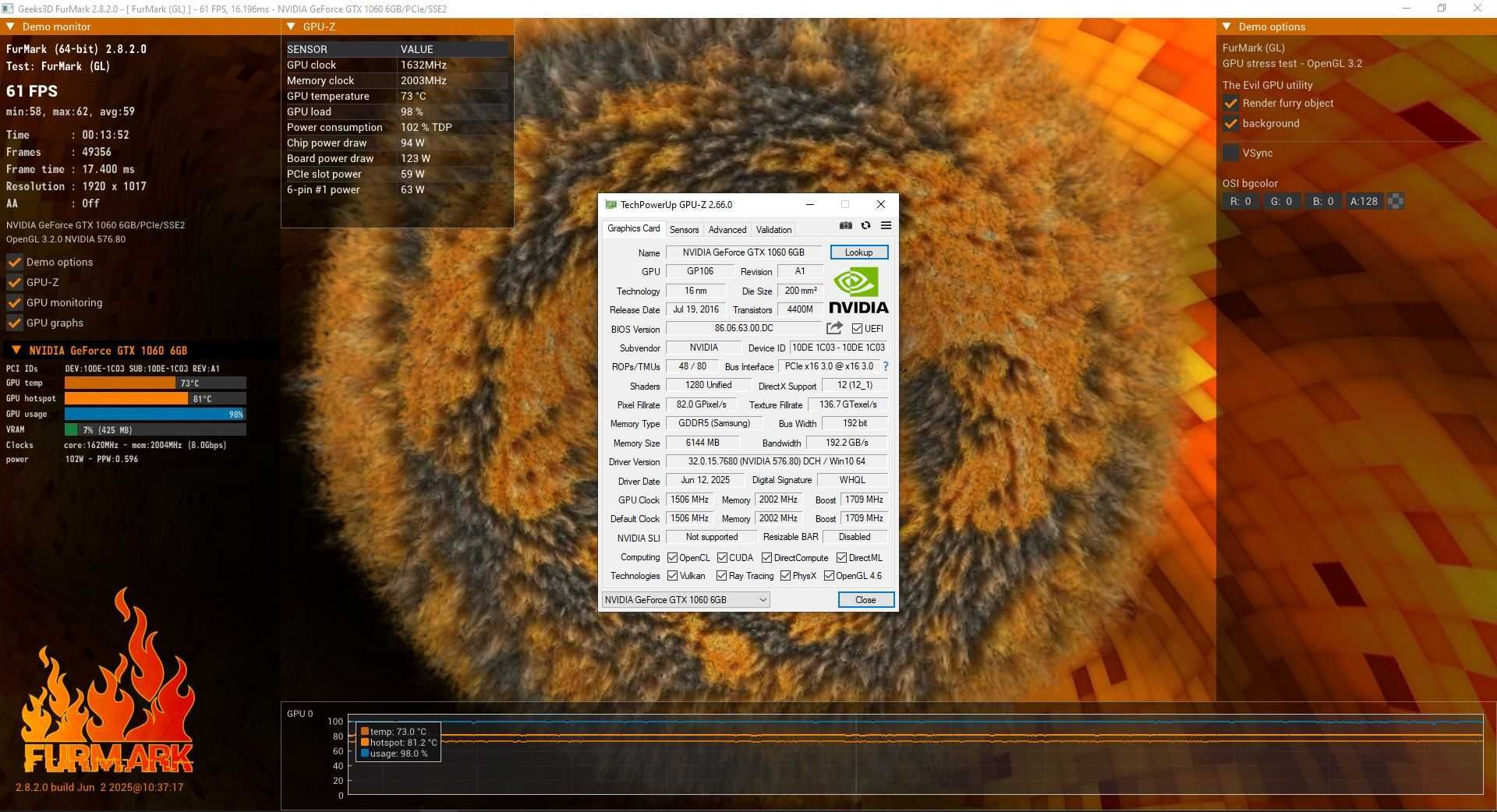Click the GPU-Z title bar app icon
The height and width of the screenshot is (812, 1497).
tap(610, 205)
